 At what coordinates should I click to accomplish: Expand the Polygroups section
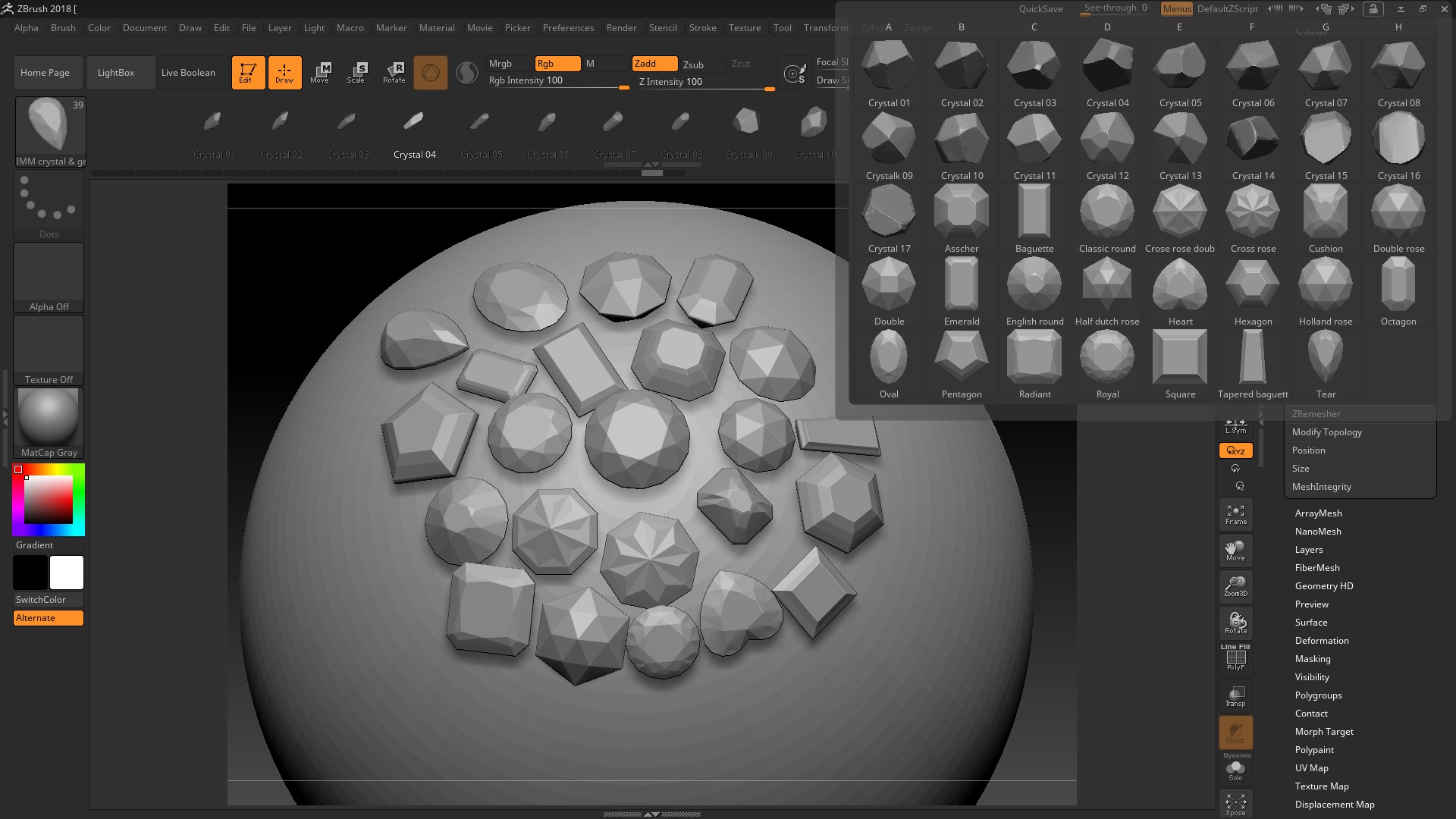pyautogui.click(x=1318, y=695)
